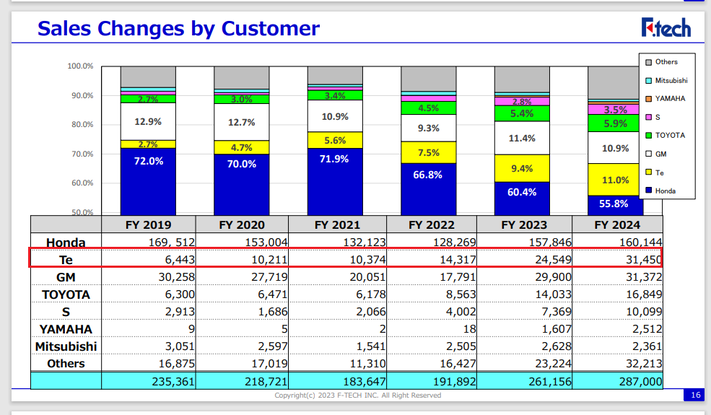Click the TOYOTA green legend swatch
This screenshot has width=711, height=415.
tap(648, 135)
